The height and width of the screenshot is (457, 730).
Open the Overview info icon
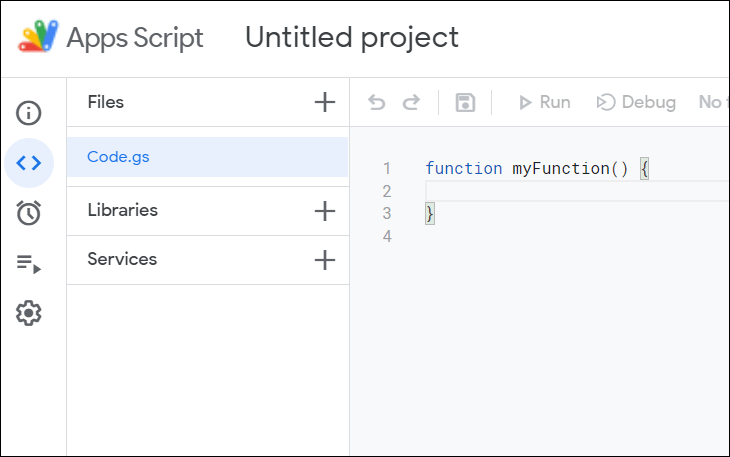tap(29, 112)
